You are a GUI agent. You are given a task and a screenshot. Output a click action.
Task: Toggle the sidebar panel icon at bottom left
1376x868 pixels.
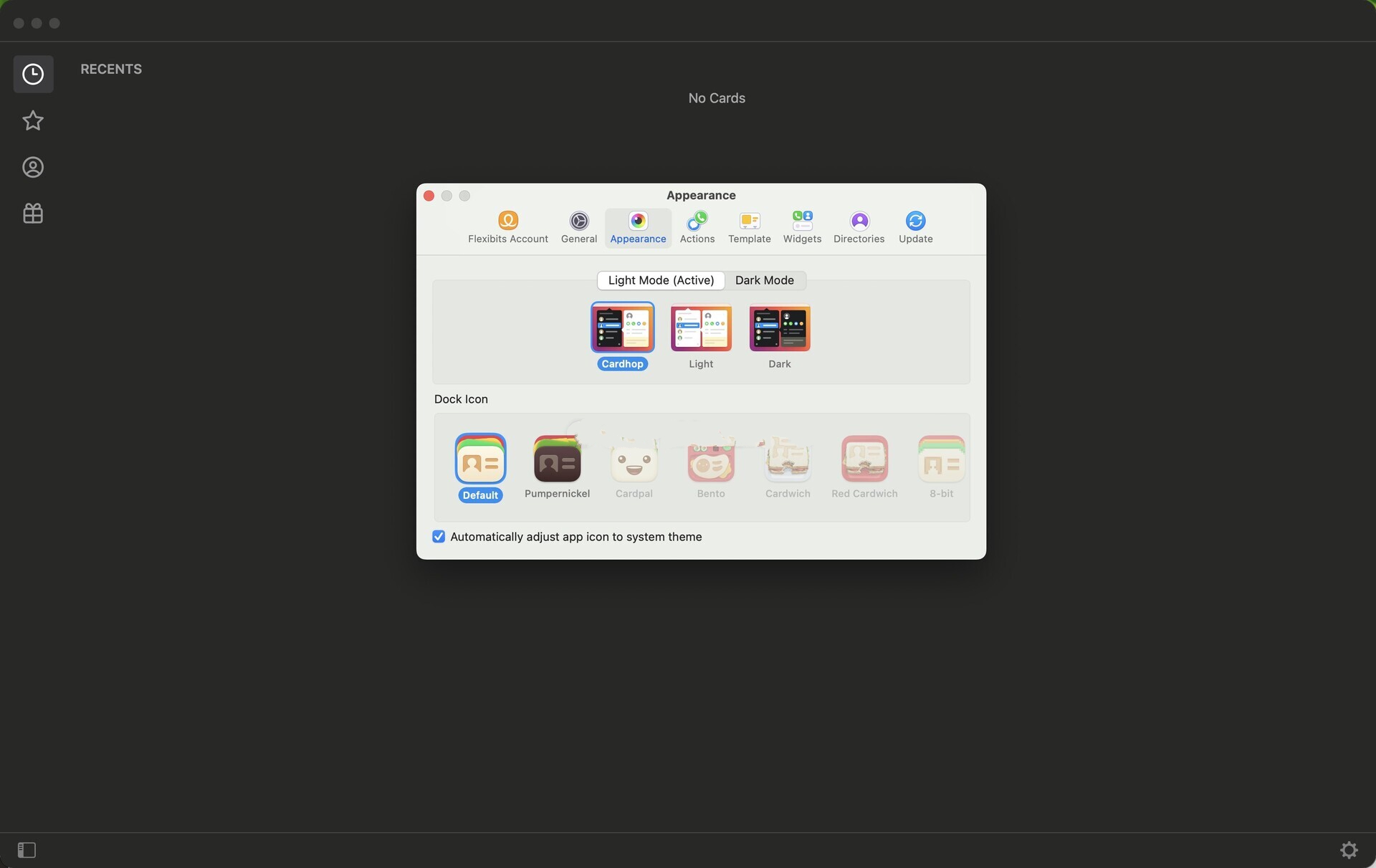[27, 850]
